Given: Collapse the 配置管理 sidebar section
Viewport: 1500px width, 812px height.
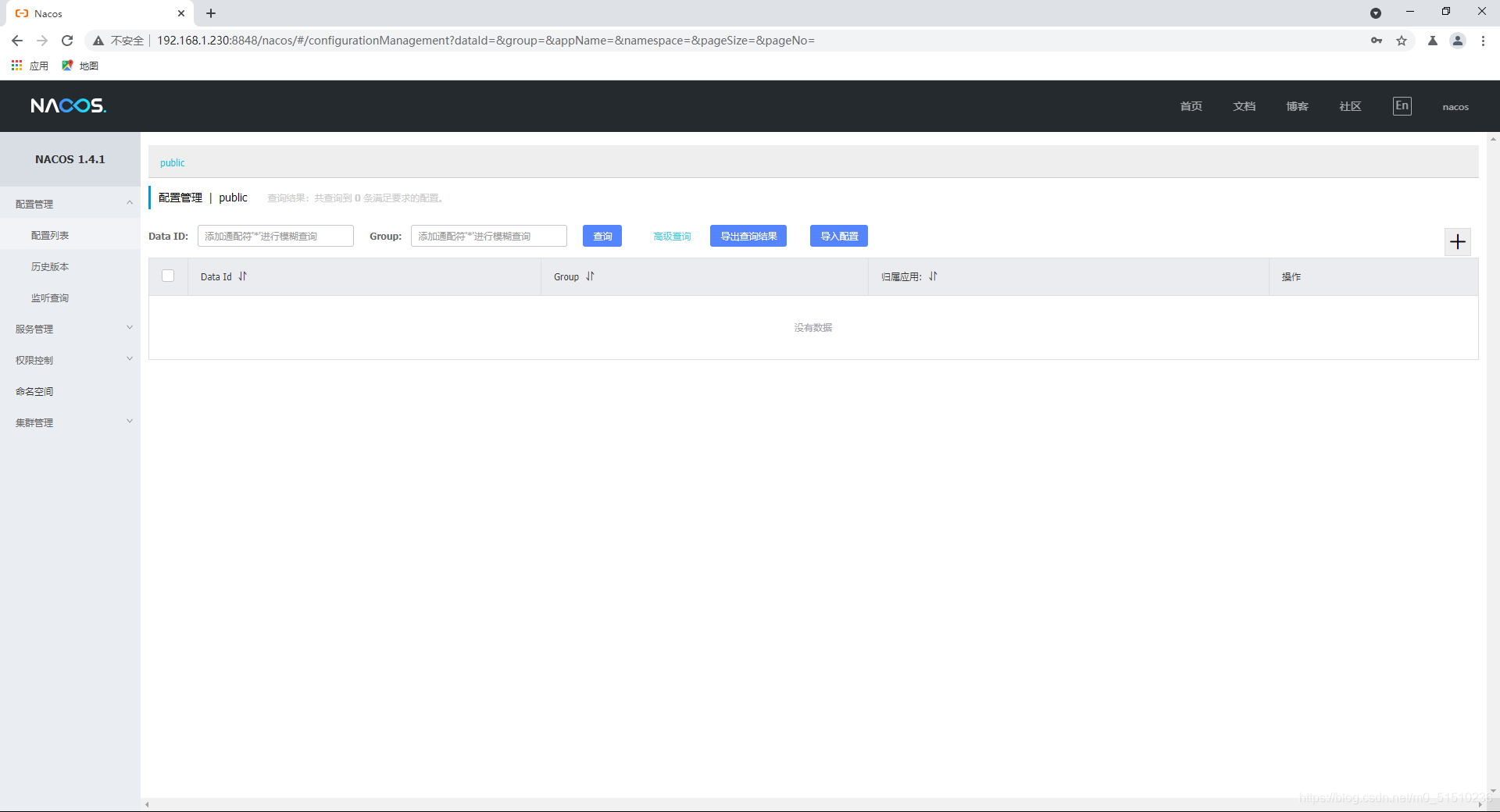Looking at the screenshot, I should 70,204.
